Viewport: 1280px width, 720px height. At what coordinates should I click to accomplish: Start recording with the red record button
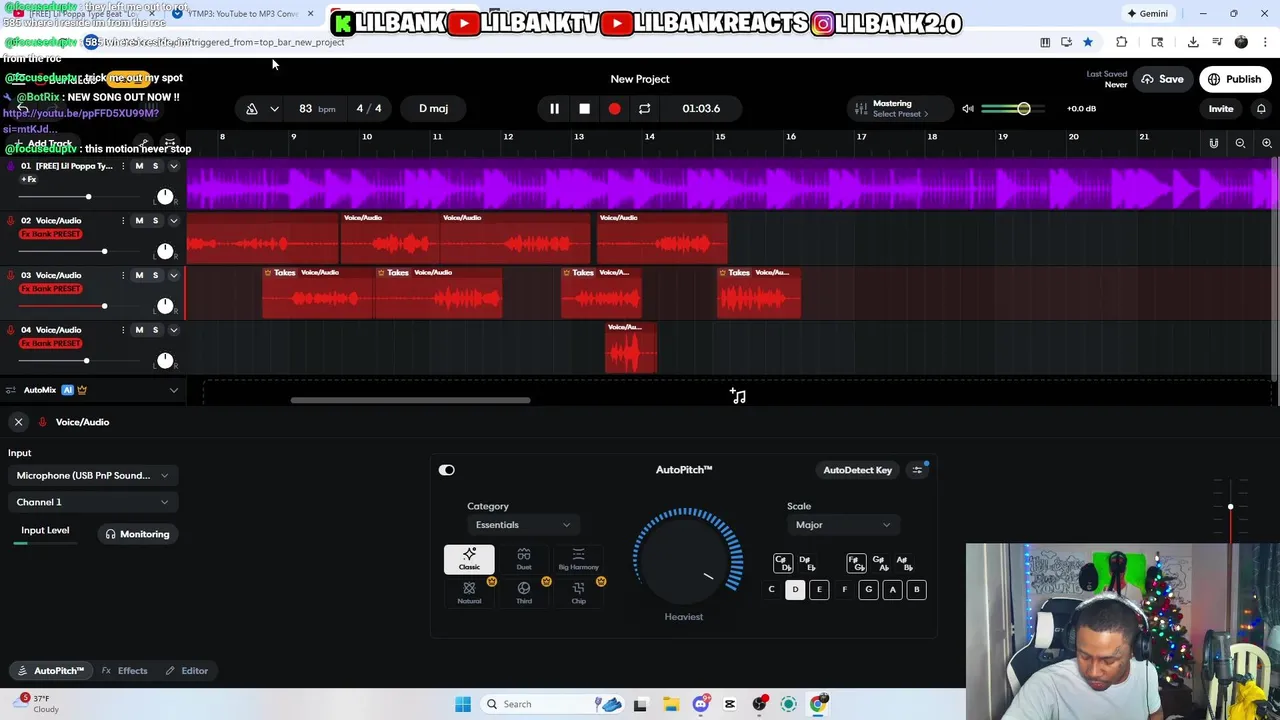(x=614, y=108)
